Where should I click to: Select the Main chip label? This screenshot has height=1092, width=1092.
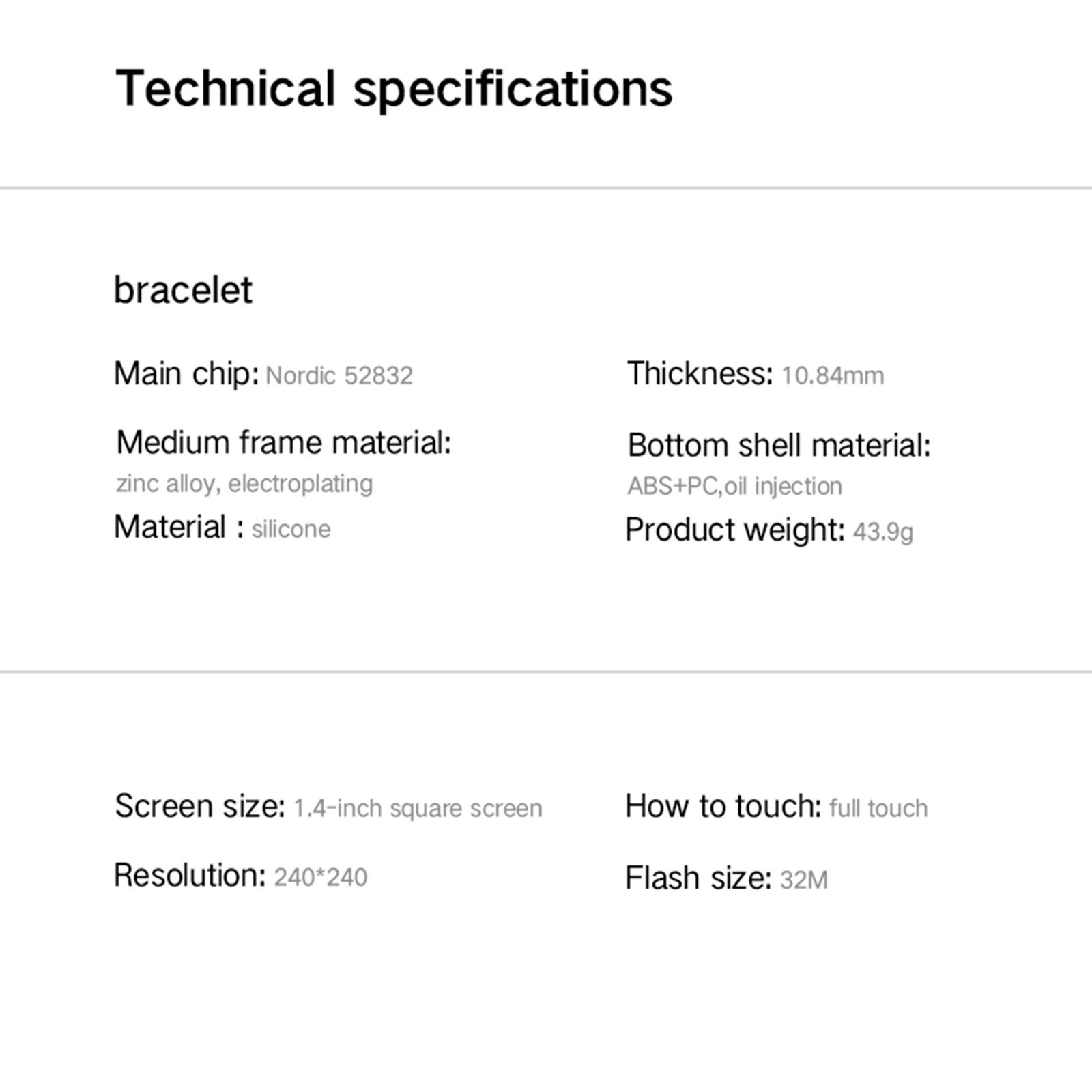[x=186, y=374]
